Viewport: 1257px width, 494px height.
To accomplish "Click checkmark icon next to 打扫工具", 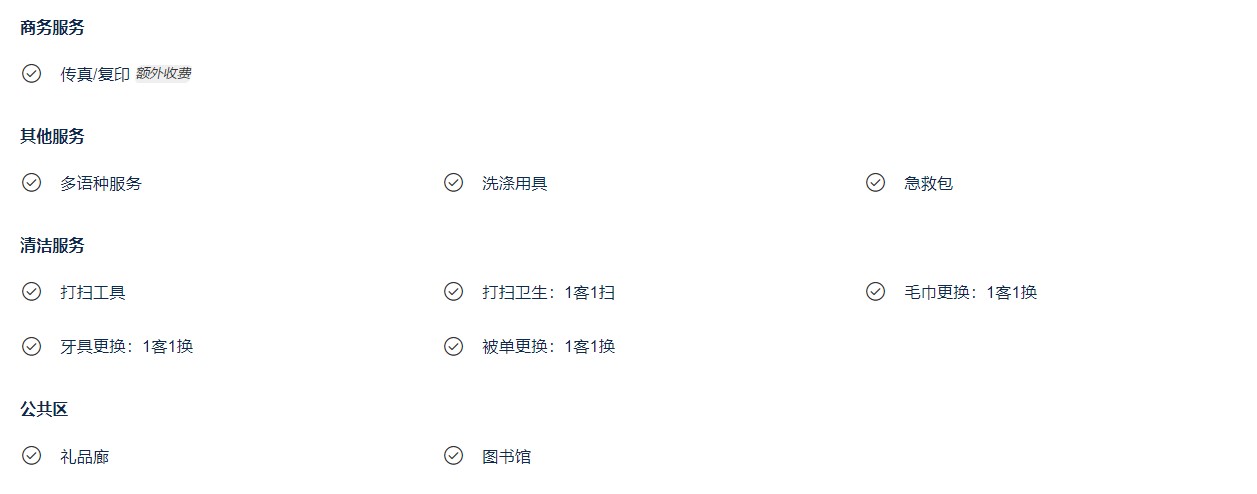I will 31,291.
